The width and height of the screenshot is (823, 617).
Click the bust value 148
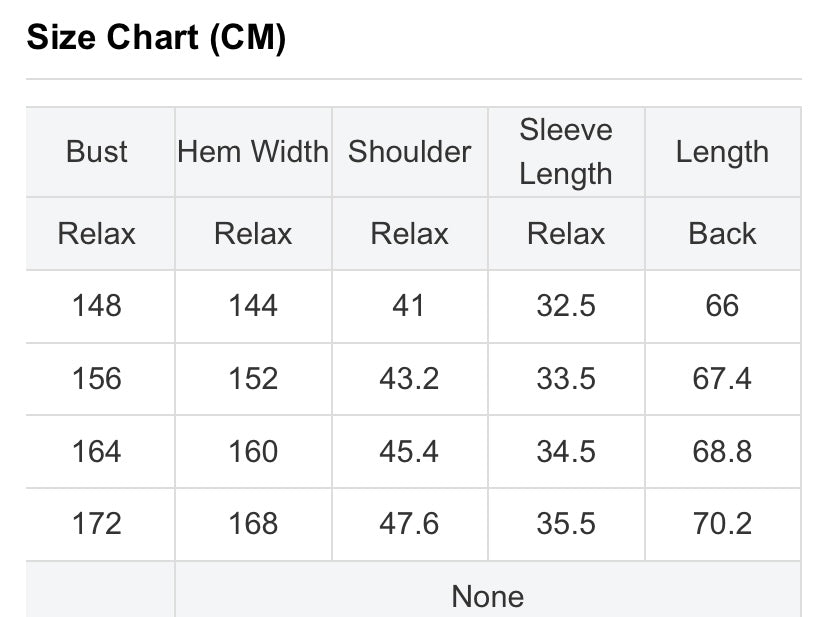point(97,306)
